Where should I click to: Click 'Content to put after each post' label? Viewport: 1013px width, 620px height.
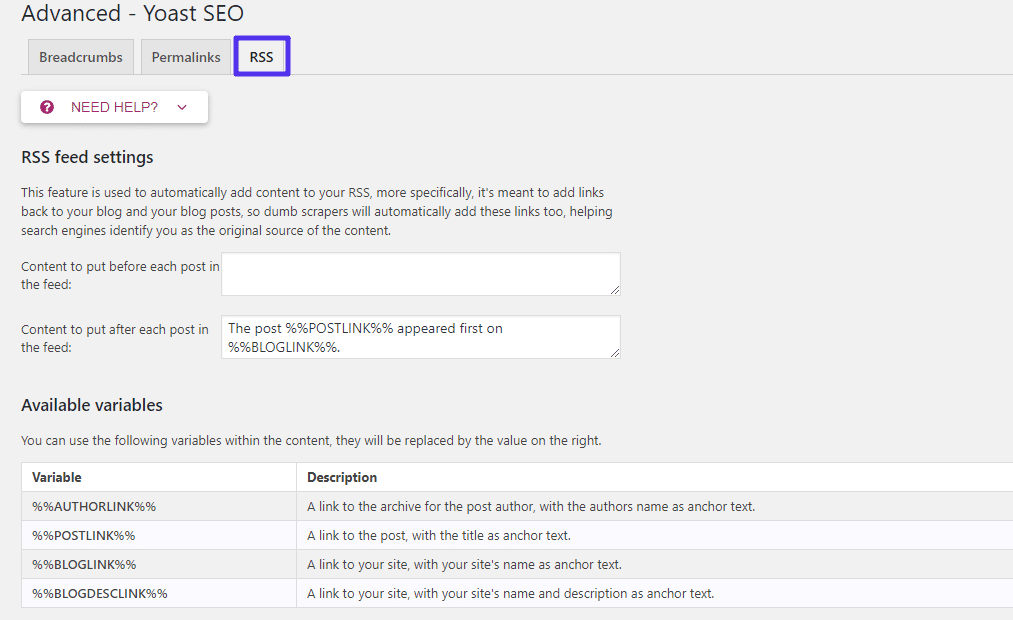click(x=115, y=338)
